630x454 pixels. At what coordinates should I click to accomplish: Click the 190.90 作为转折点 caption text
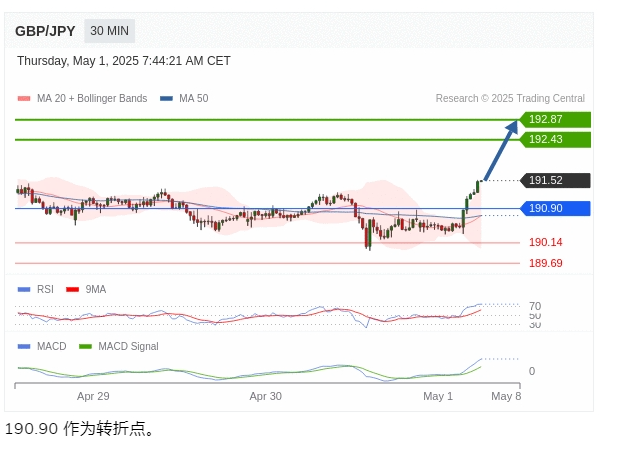pyautogui.click(x=79, y=429)
